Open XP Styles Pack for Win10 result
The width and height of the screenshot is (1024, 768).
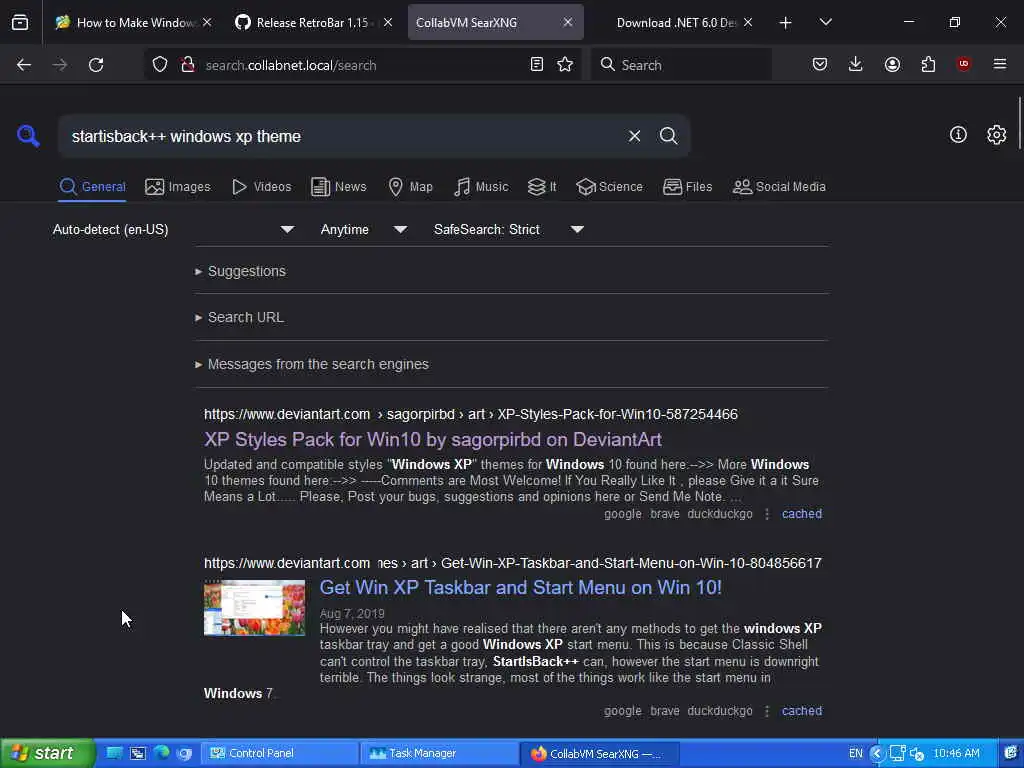[x=432, y=440]
